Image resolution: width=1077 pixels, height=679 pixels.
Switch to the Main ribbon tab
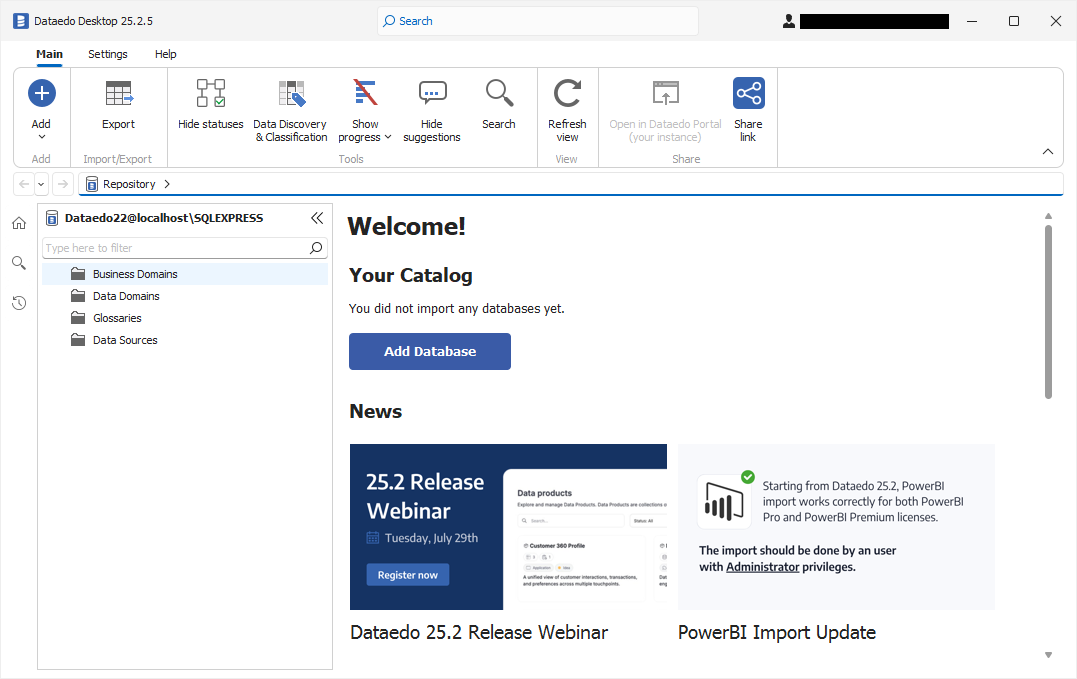pyautogui.click(x=49, y=54)
